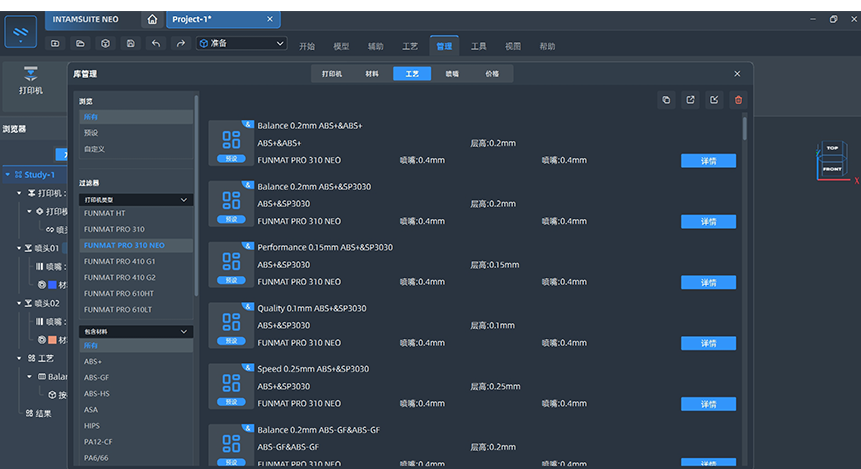Select ABS-GF material filter

click(97, 377)
